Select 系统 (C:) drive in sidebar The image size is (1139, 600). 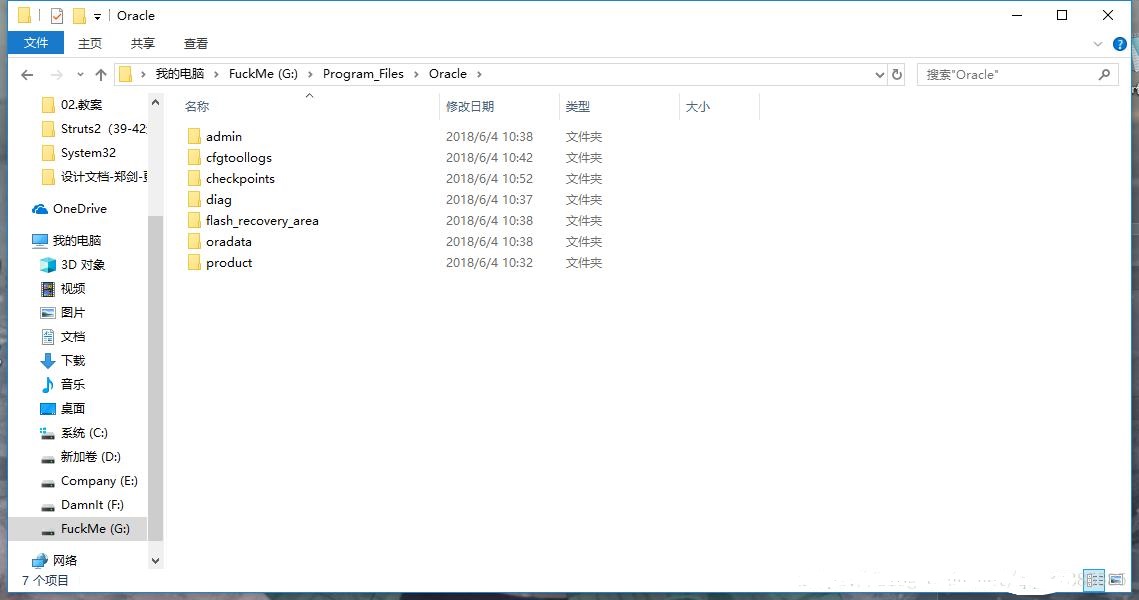[84, 433]
